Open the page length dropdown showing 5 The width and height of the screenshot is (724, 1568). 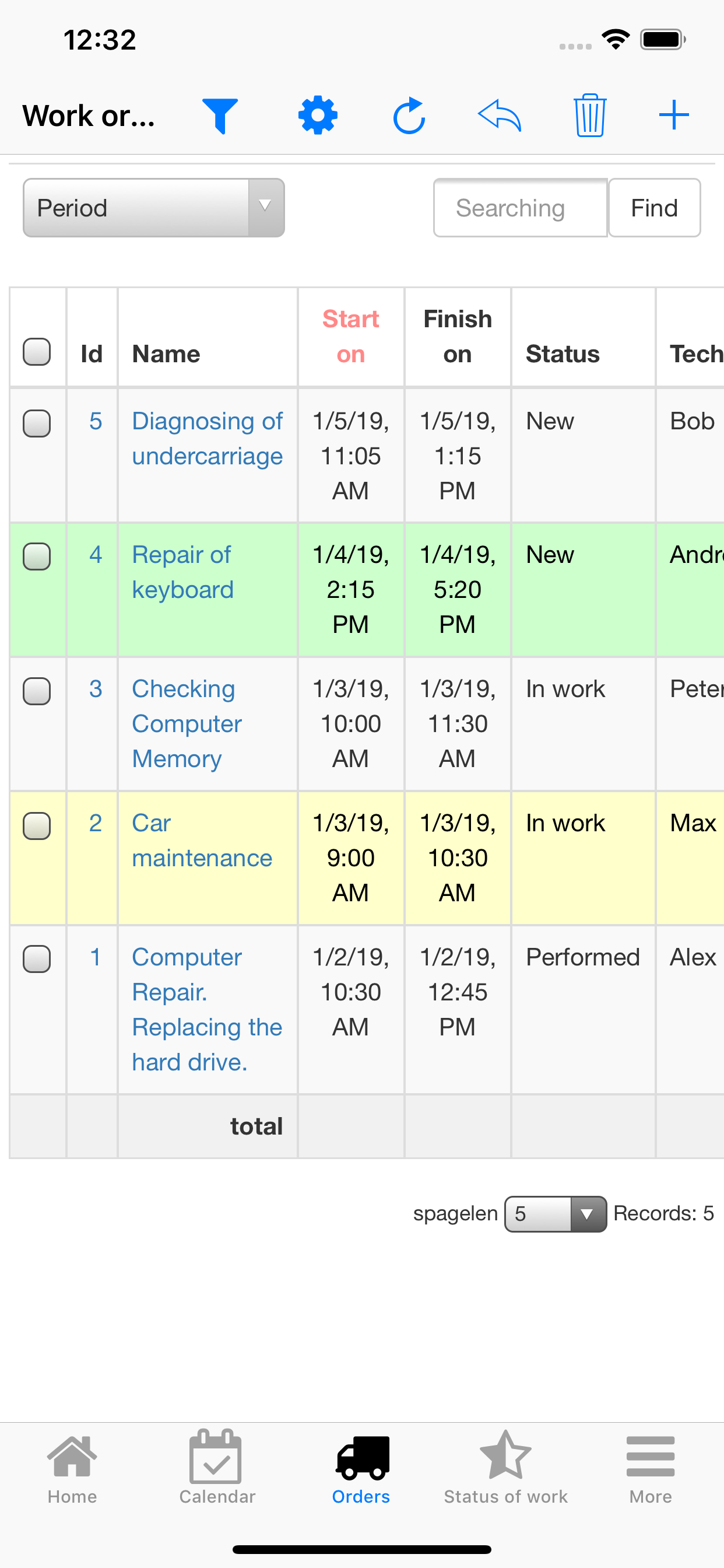tap(555, 1214)
